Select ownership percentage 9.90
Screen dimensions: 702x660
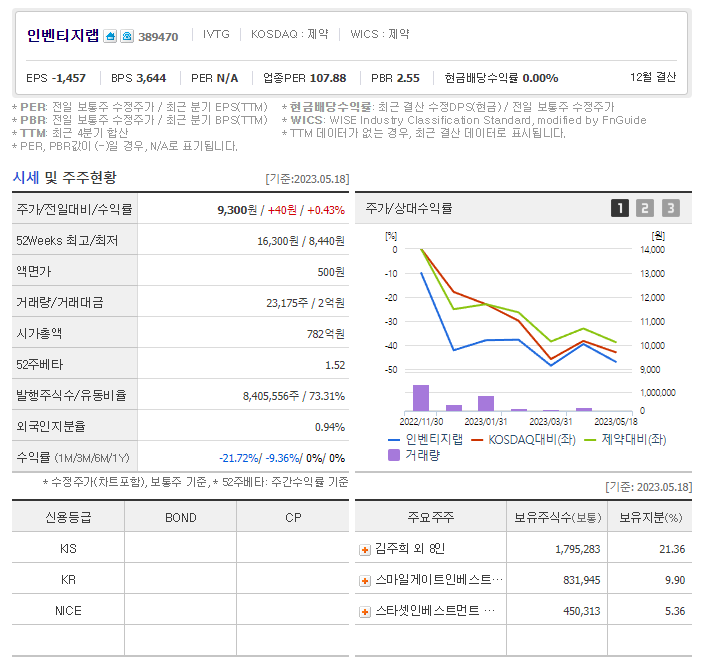point(675,580)
